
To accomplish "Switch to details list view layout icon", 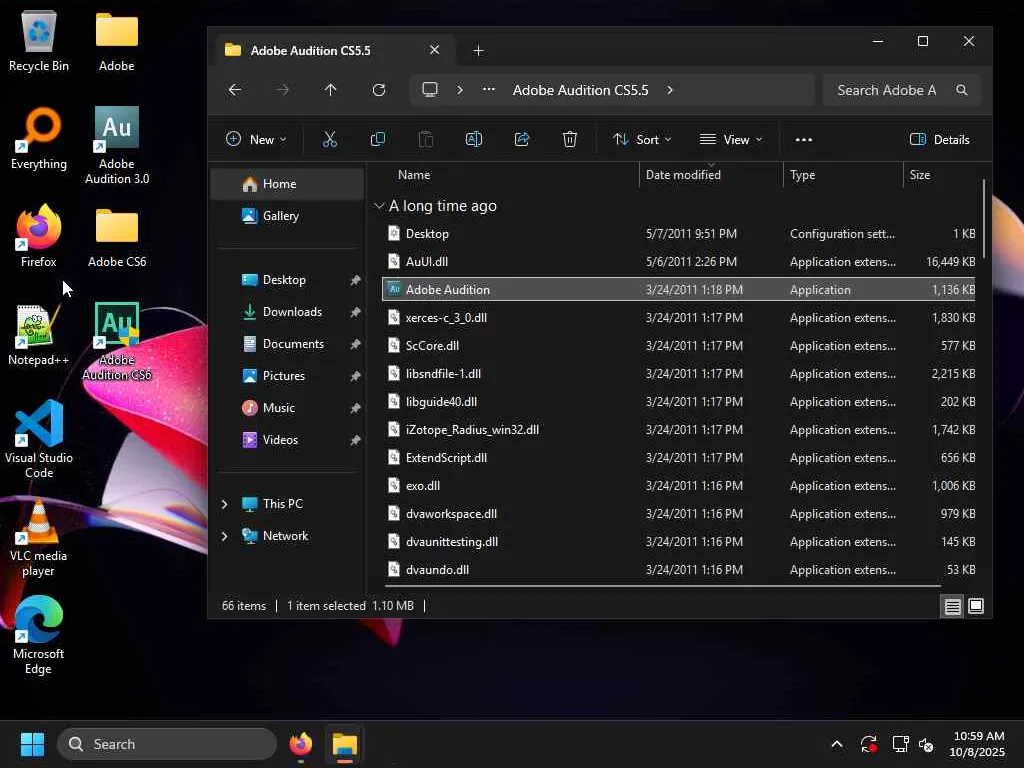I will pyautogui.click(x=953, y=606).
